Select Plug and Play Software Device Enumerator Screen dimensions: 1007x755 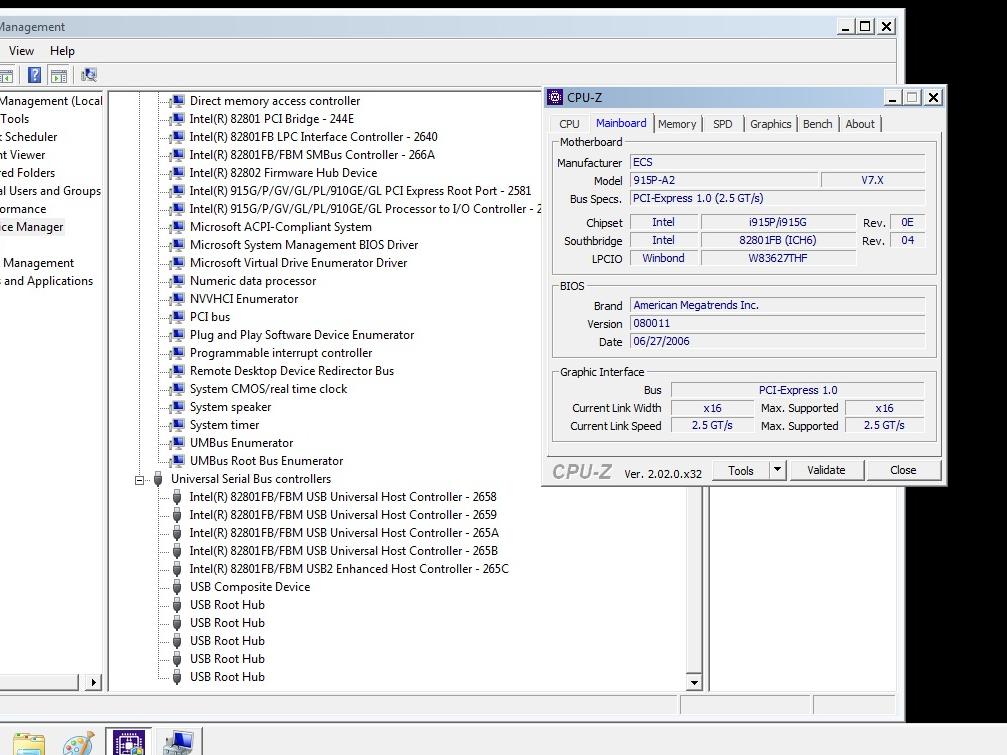pos(302,334)
